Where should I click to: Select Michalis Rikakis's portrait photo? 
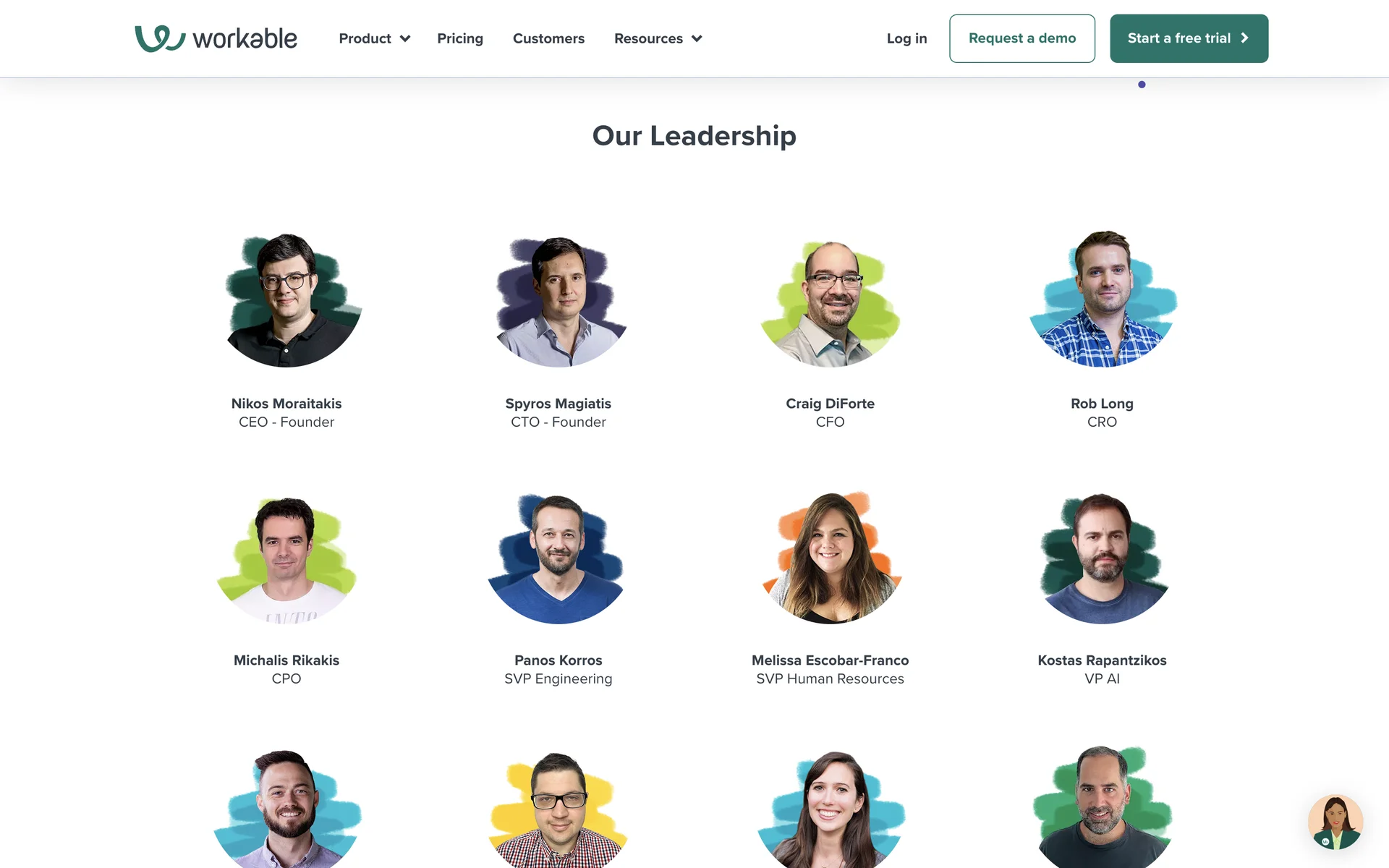coord(286,560)
